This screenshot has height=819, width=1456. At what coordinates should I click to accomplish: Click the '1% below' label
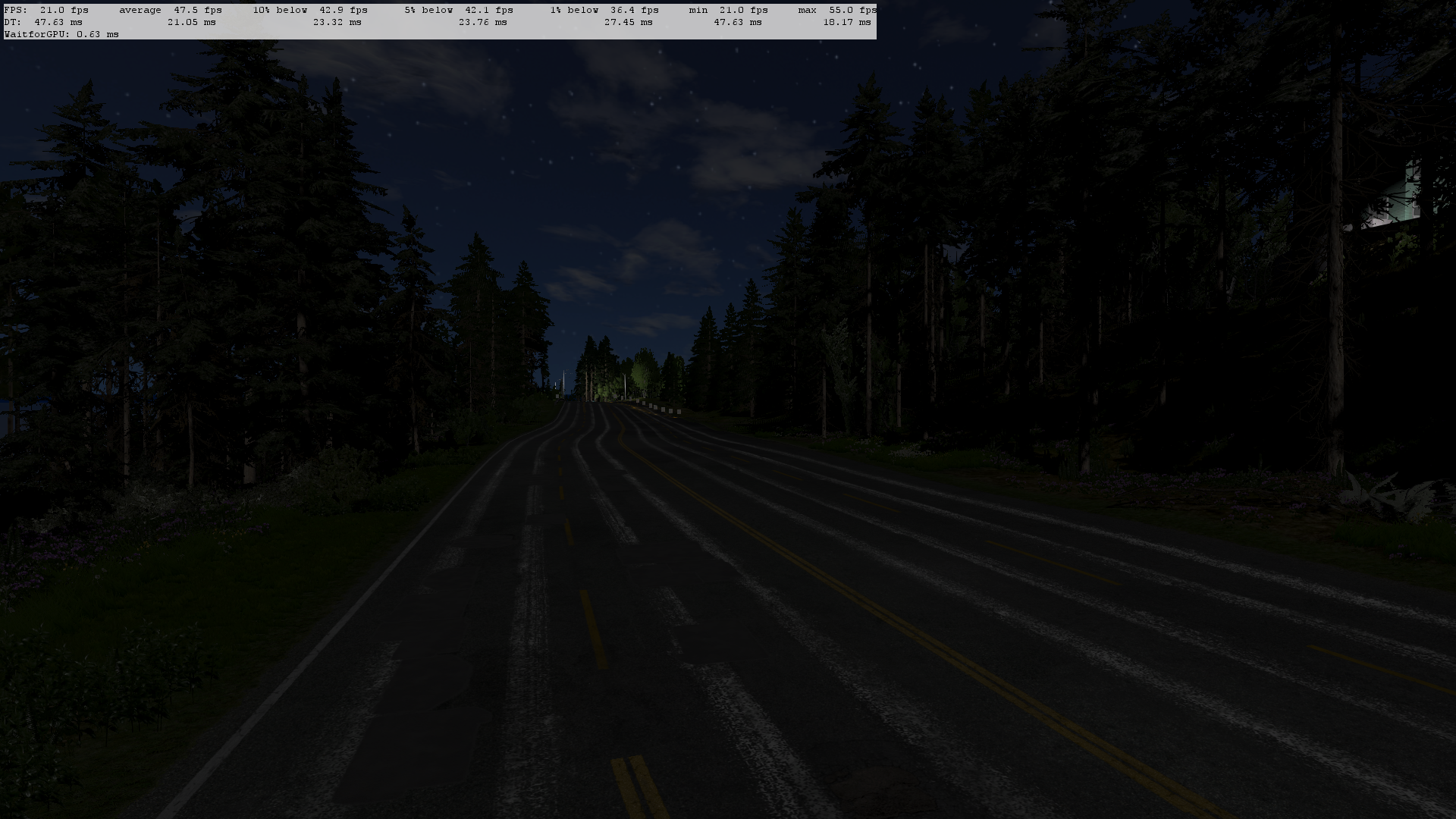tap(574, 10)
